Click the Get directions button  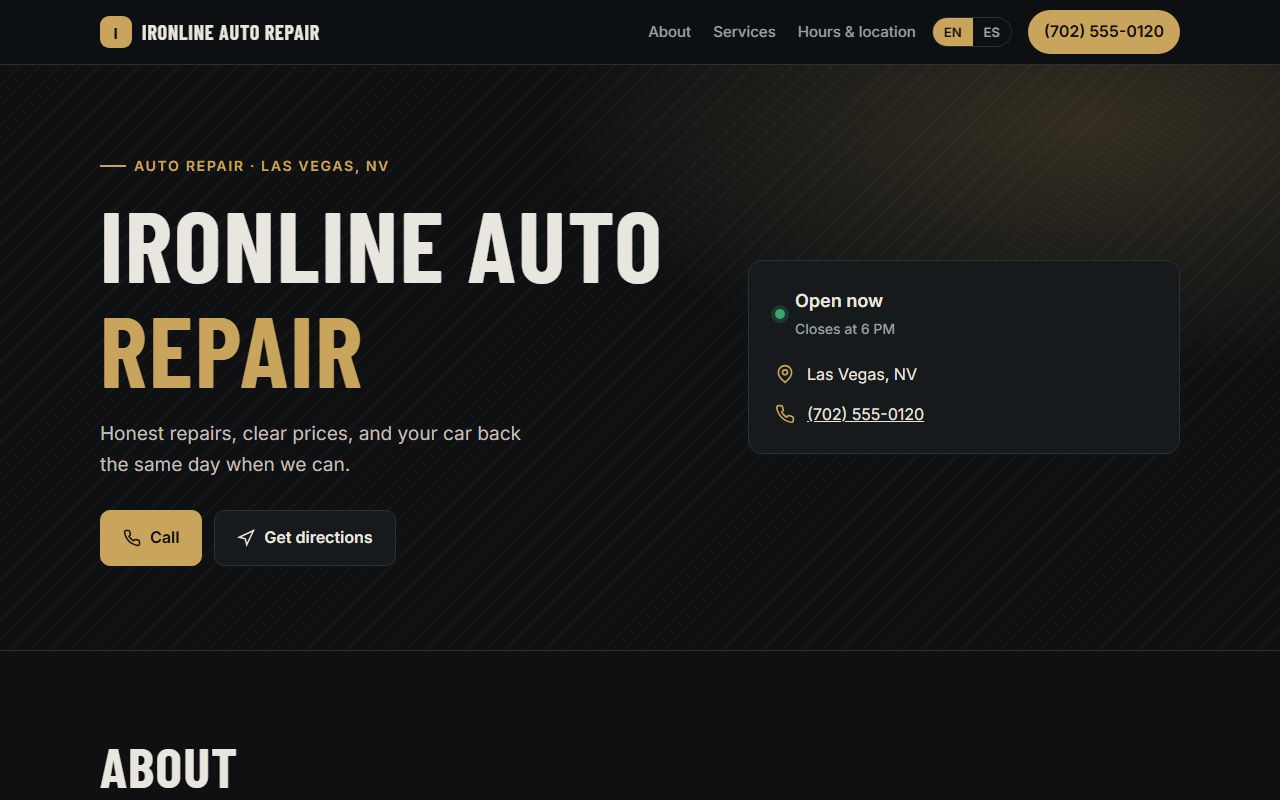pyautogui.click(x=305, y=538)
